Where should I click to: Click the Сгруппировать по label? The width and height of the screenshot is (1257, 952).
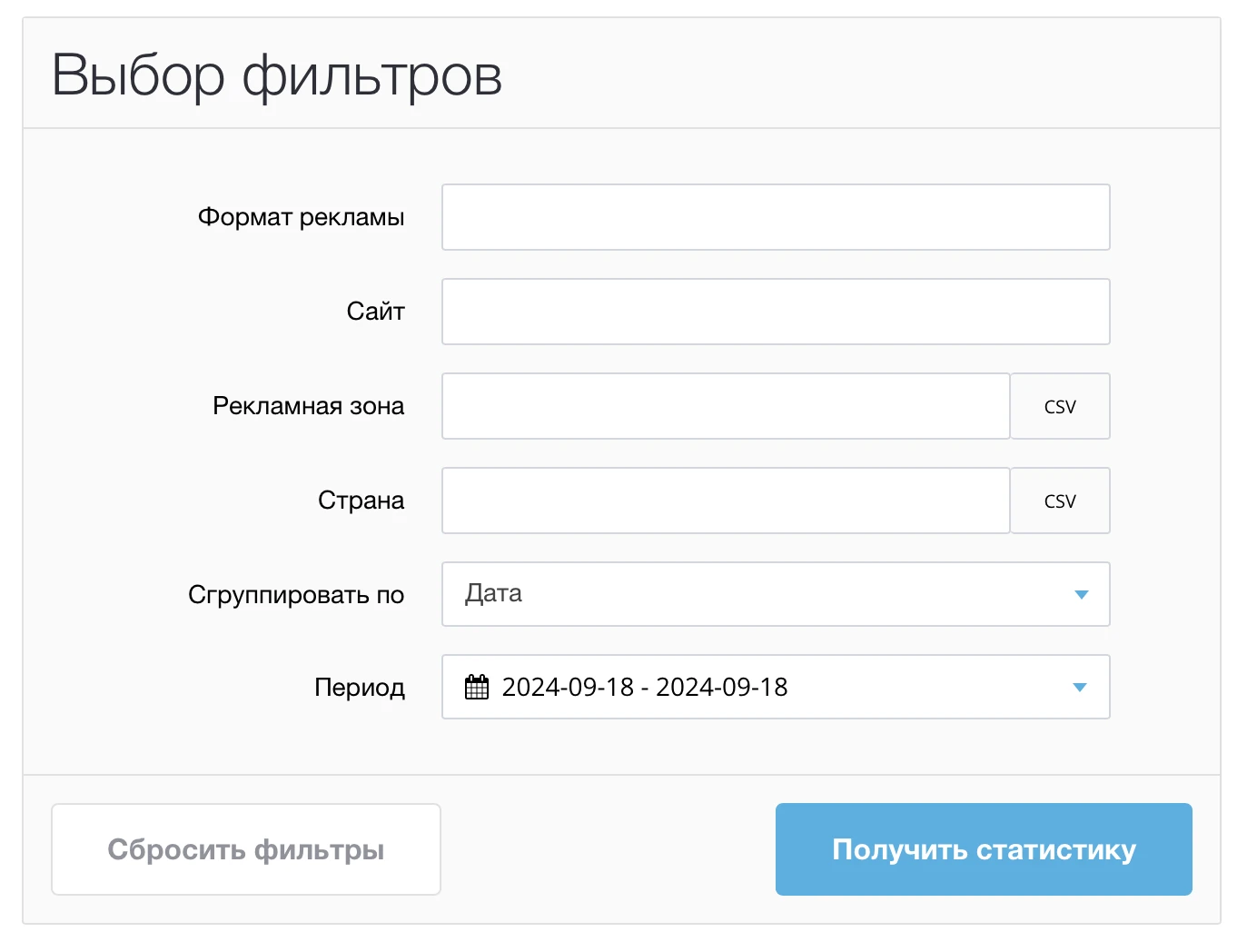tap(296, 595)
